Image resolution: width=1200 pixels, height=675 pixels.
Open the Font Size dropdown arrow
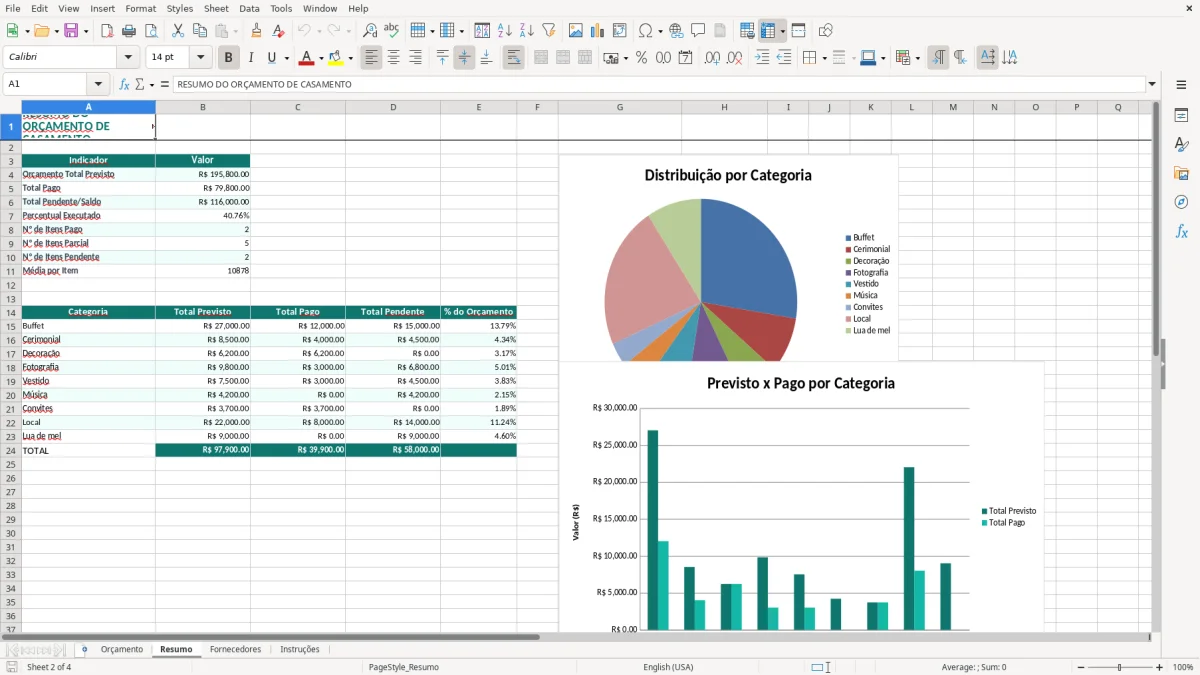pyautogui.click(x=201, y=58)
